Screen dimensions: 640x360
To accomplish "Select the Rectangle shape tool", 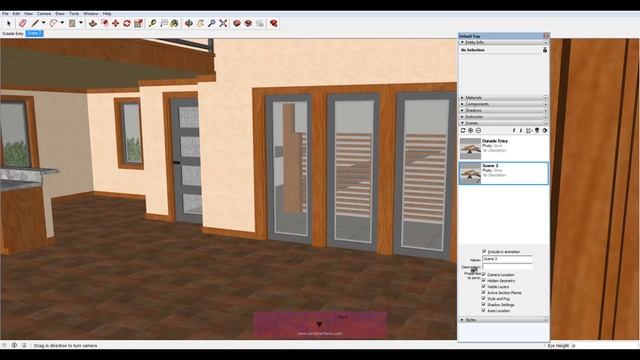I will 72,23.
